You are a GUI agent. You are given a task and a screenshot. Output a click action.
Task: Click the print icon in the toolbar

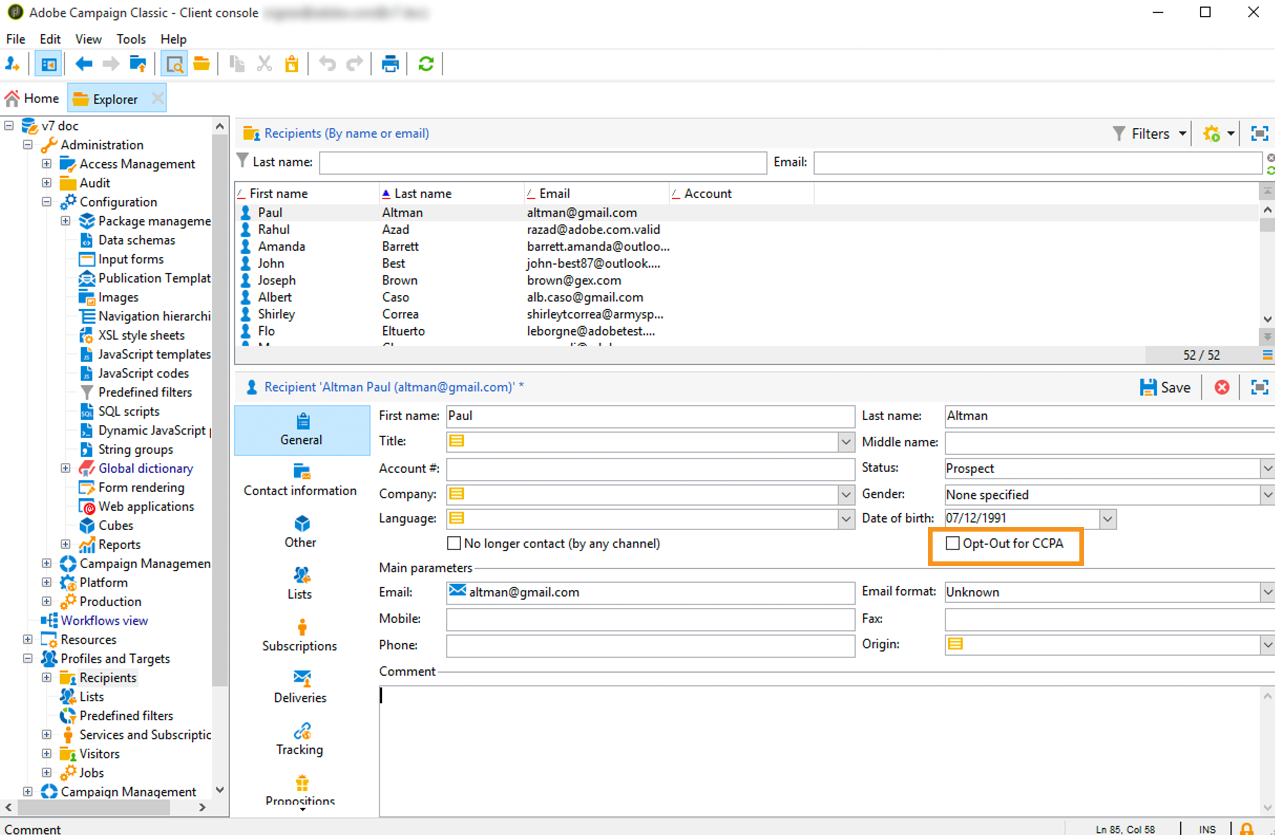coord(390,64)
